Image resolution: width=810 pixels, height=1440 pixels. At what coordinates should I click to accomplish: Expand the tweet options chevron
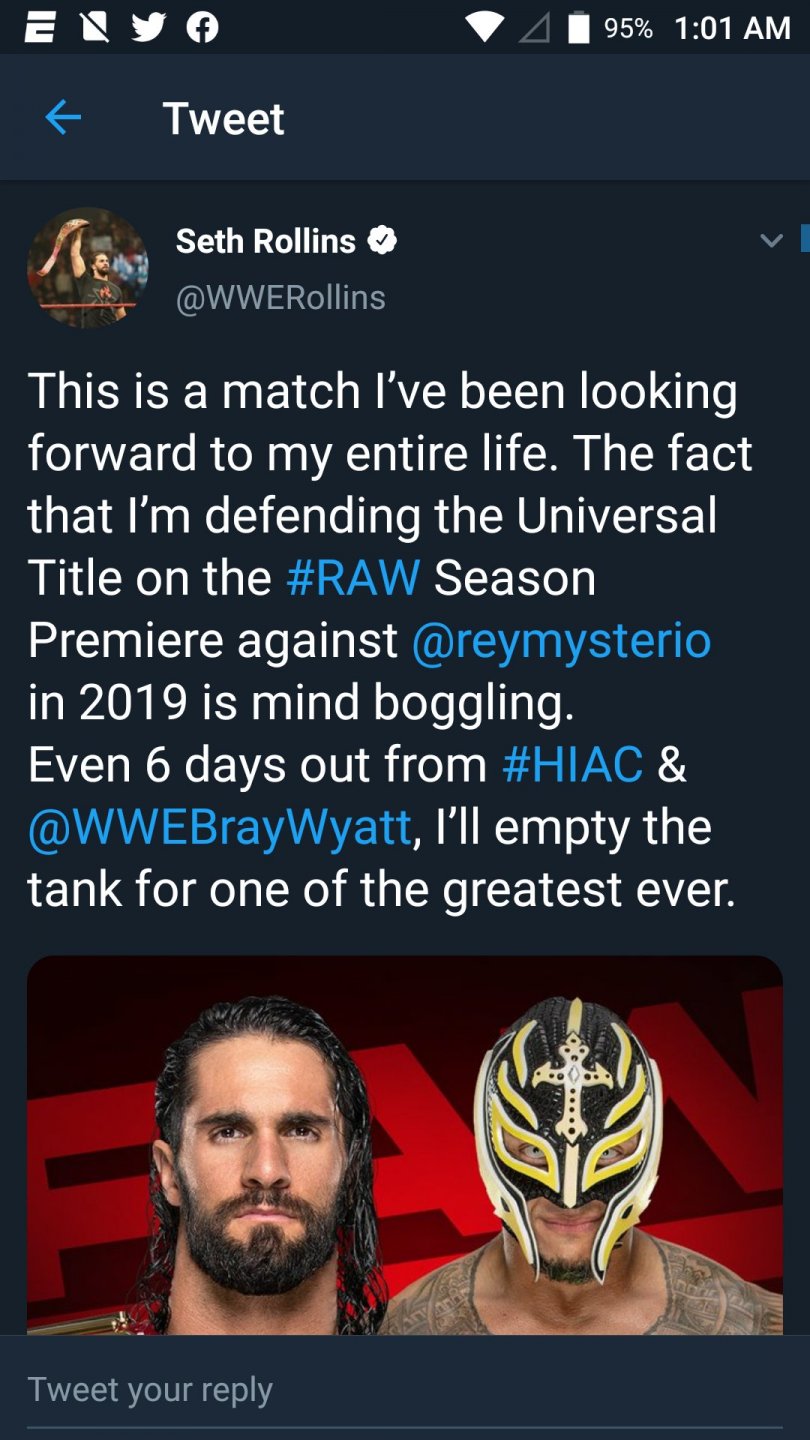771,241
